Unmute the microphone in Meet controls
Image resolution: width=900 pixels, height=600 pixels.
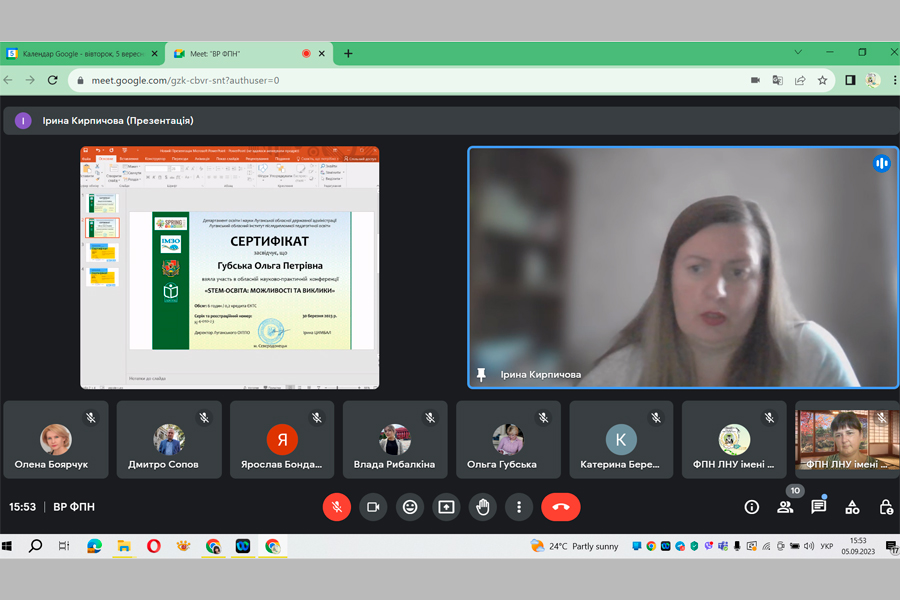(x=337, y=507)
